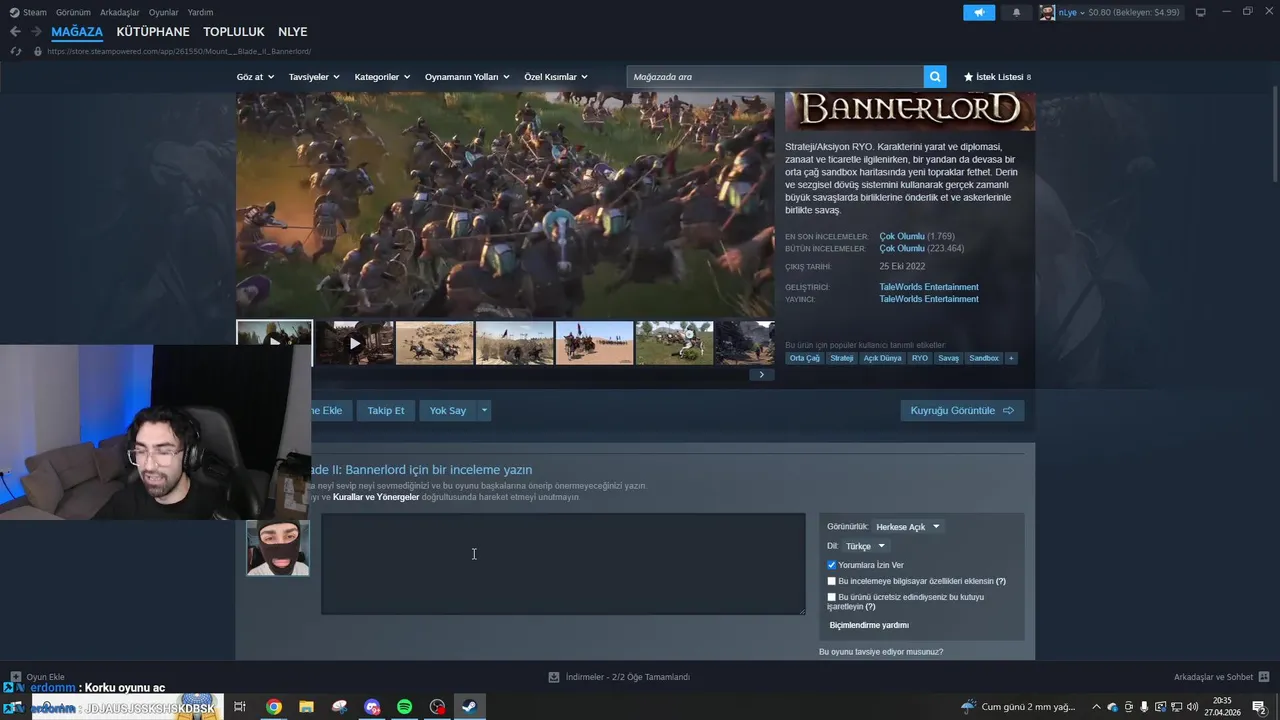The height and width of the screenshot is (720, 1280).
Task: Click the nLye profile avatar
Action: [1047, 12]
